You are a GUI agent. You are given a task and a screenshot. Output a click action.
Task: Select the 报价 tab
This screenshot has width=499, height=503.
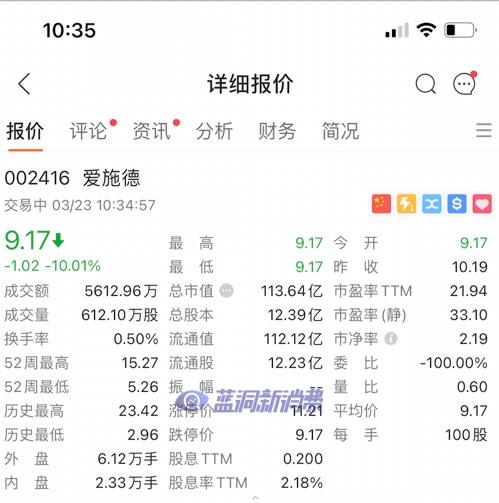(x=25, y=131)
